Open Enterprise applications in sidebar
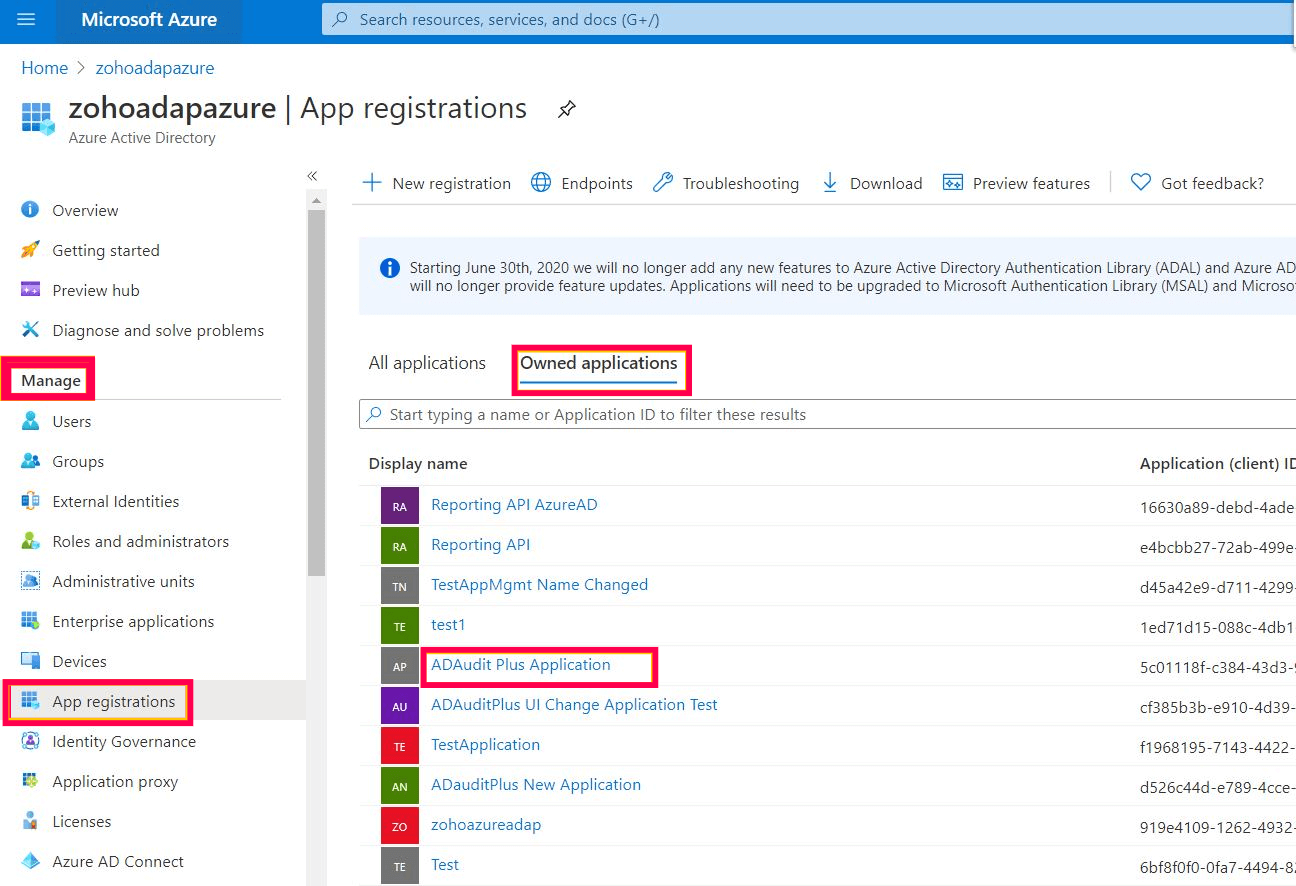Screen dimensions: 1296x886 133,622
